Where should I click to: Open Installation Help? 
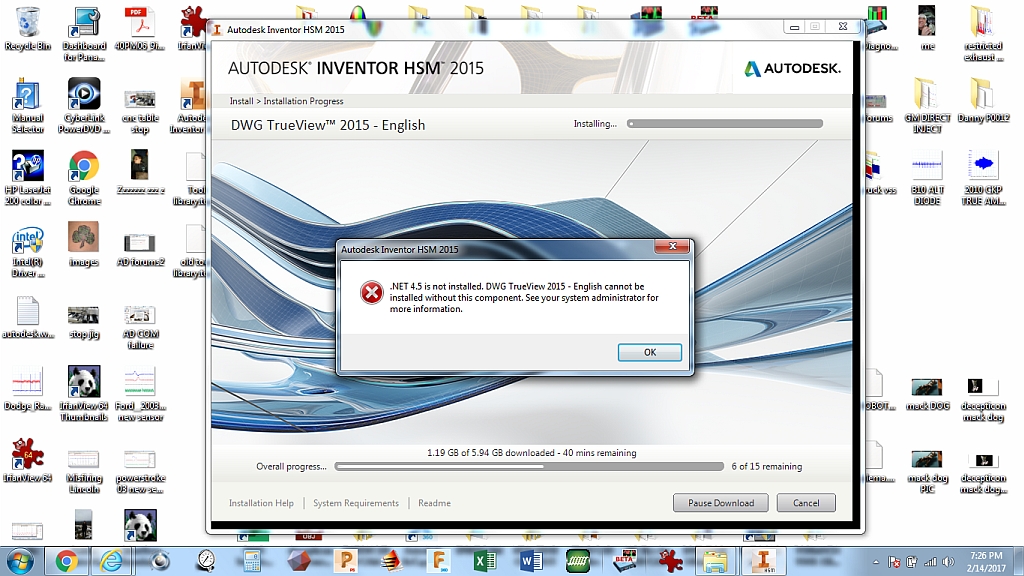click(260, 503)
